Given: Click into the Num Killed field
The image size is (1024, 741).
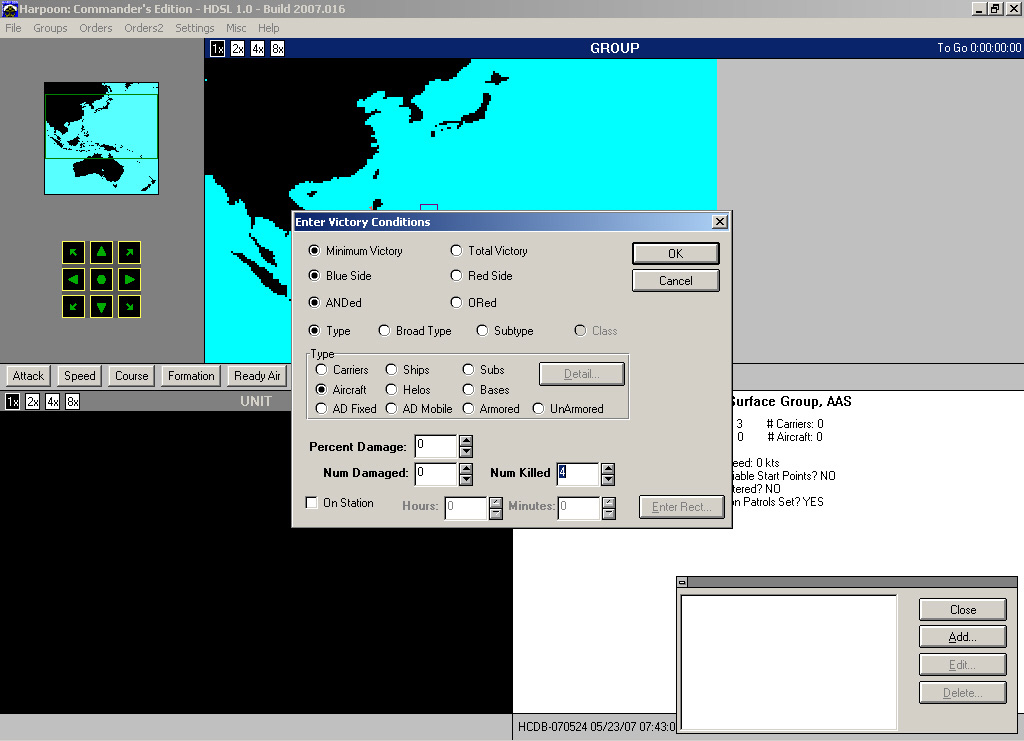Looking at the screenshot, I should coord(578,473).
